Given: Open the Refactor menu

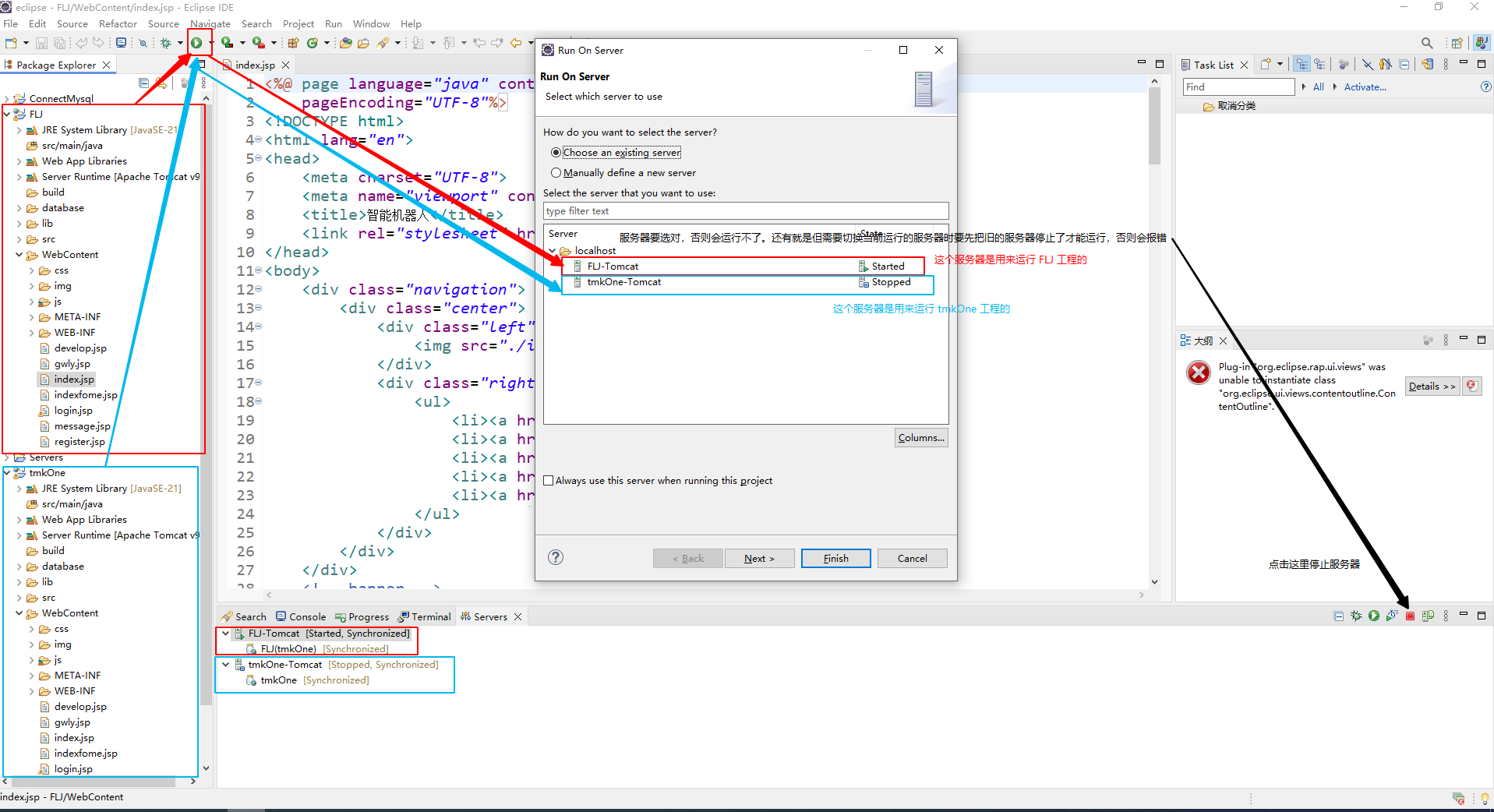Looking at the screenshot, I should tap(118, 24).
